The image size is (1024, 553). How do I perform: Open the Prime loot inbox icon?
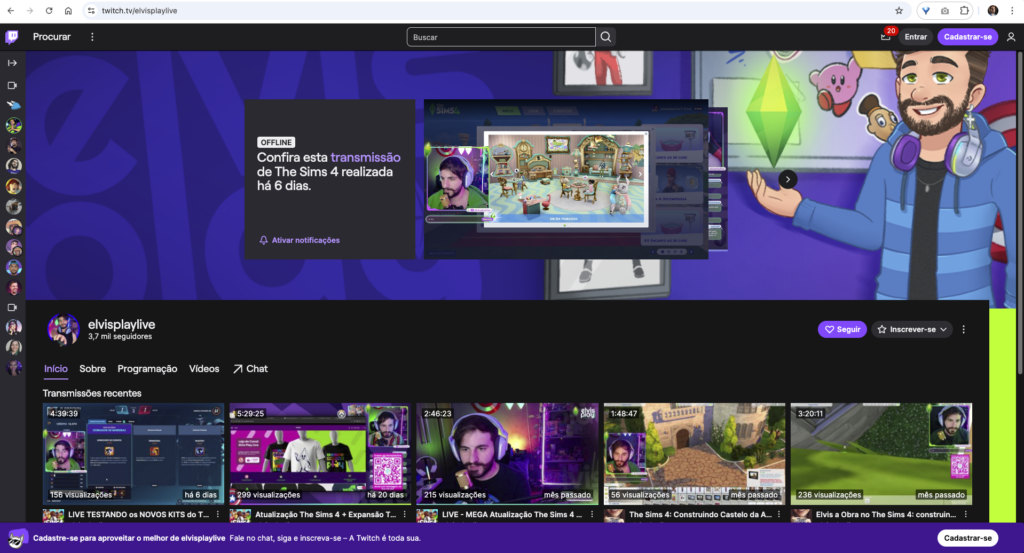click(x=885, y=37)
